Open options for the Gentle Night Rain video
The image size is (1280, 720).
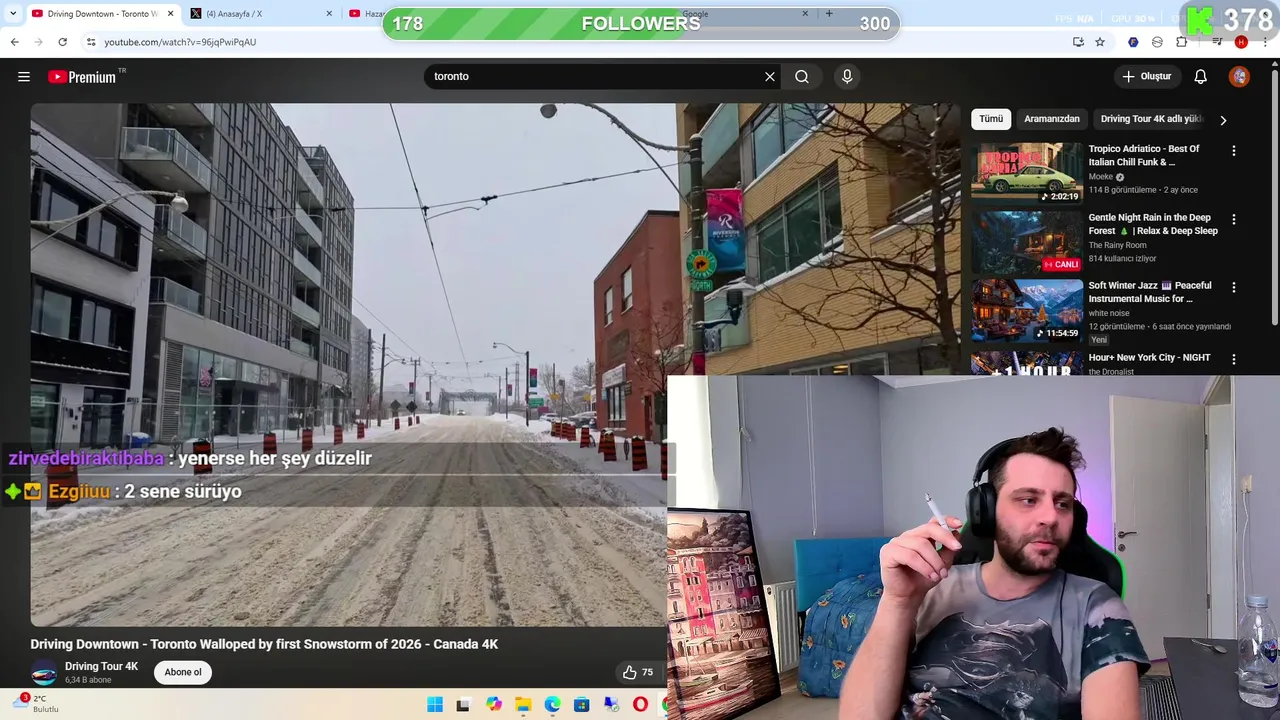coord(1233,219)
